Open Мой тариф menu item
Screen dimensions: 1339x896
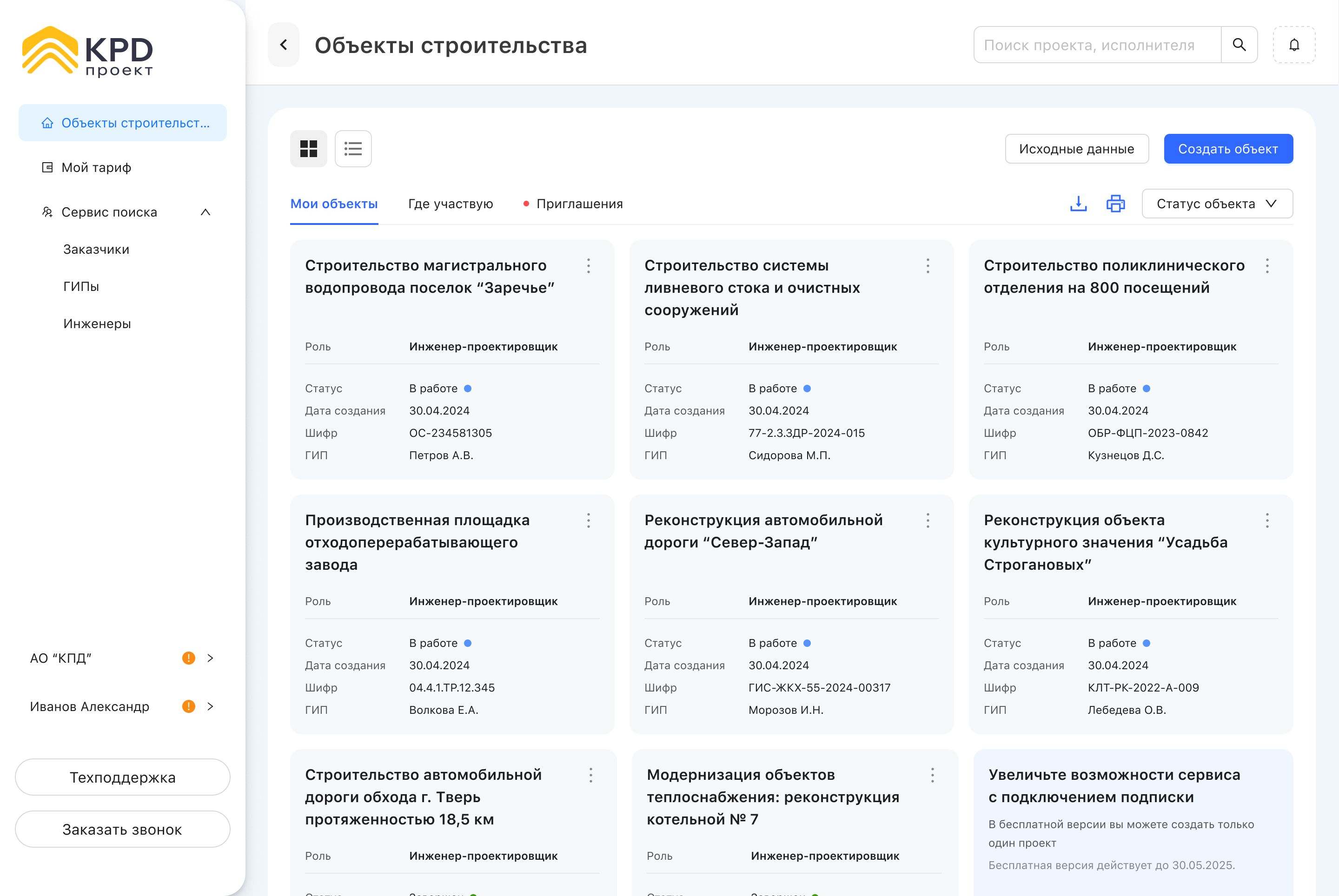(123, 167)
